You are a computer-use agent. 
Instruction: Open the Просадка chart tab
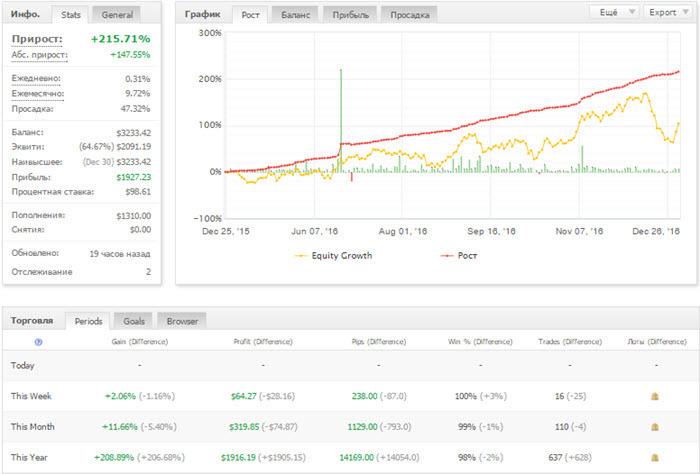(x=409, y=15)
